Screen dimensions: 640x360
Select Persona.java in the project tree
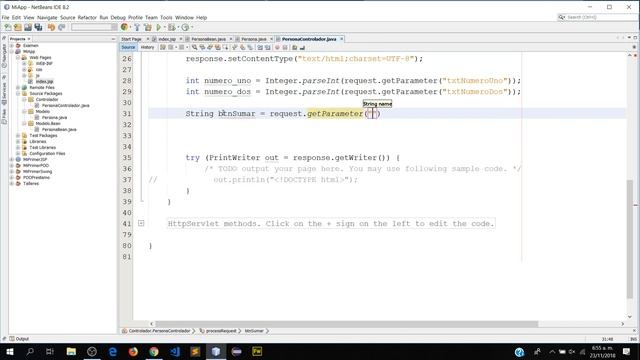coord(54,118)
